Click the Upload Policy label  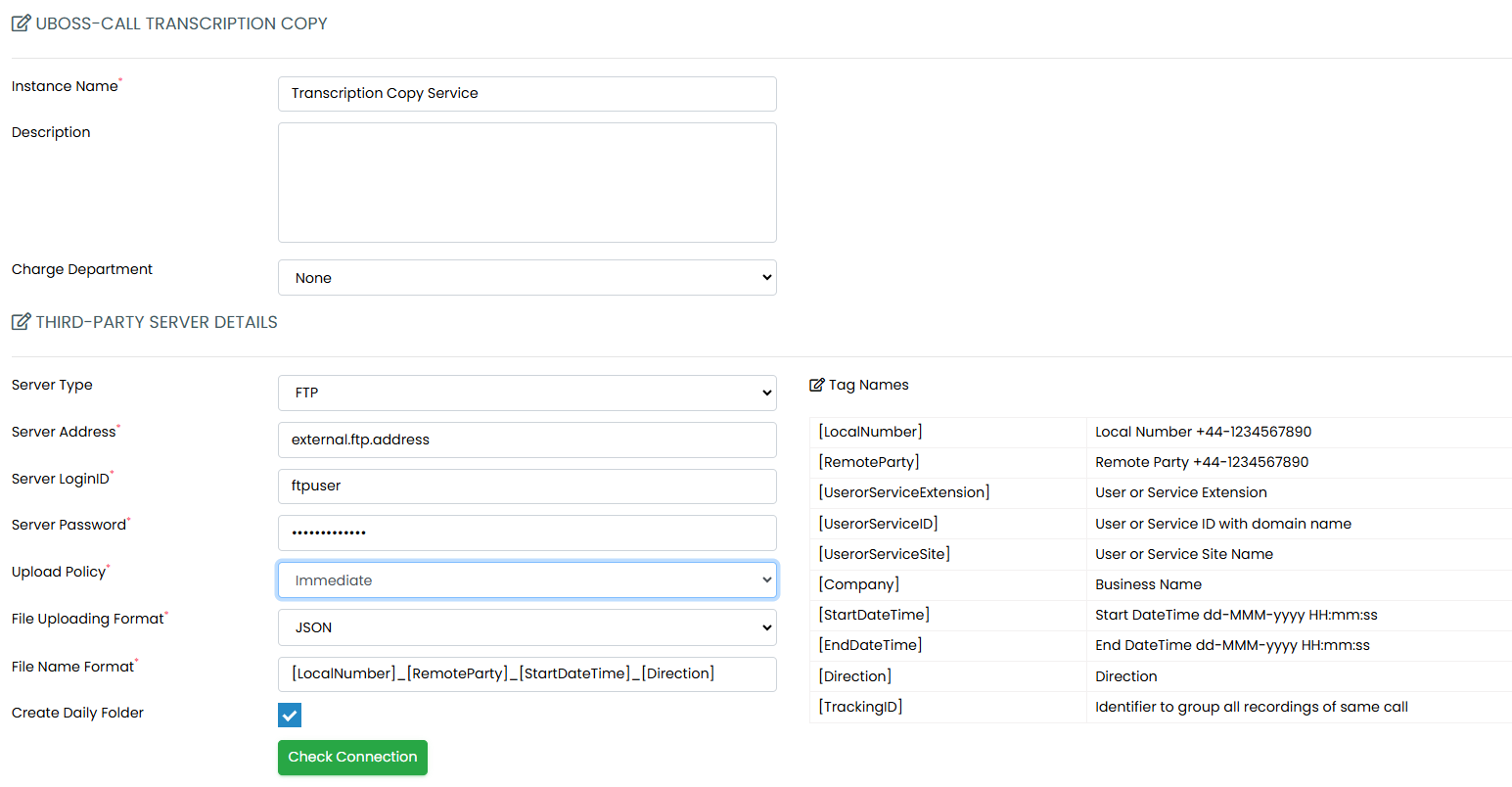coord(59,572)
